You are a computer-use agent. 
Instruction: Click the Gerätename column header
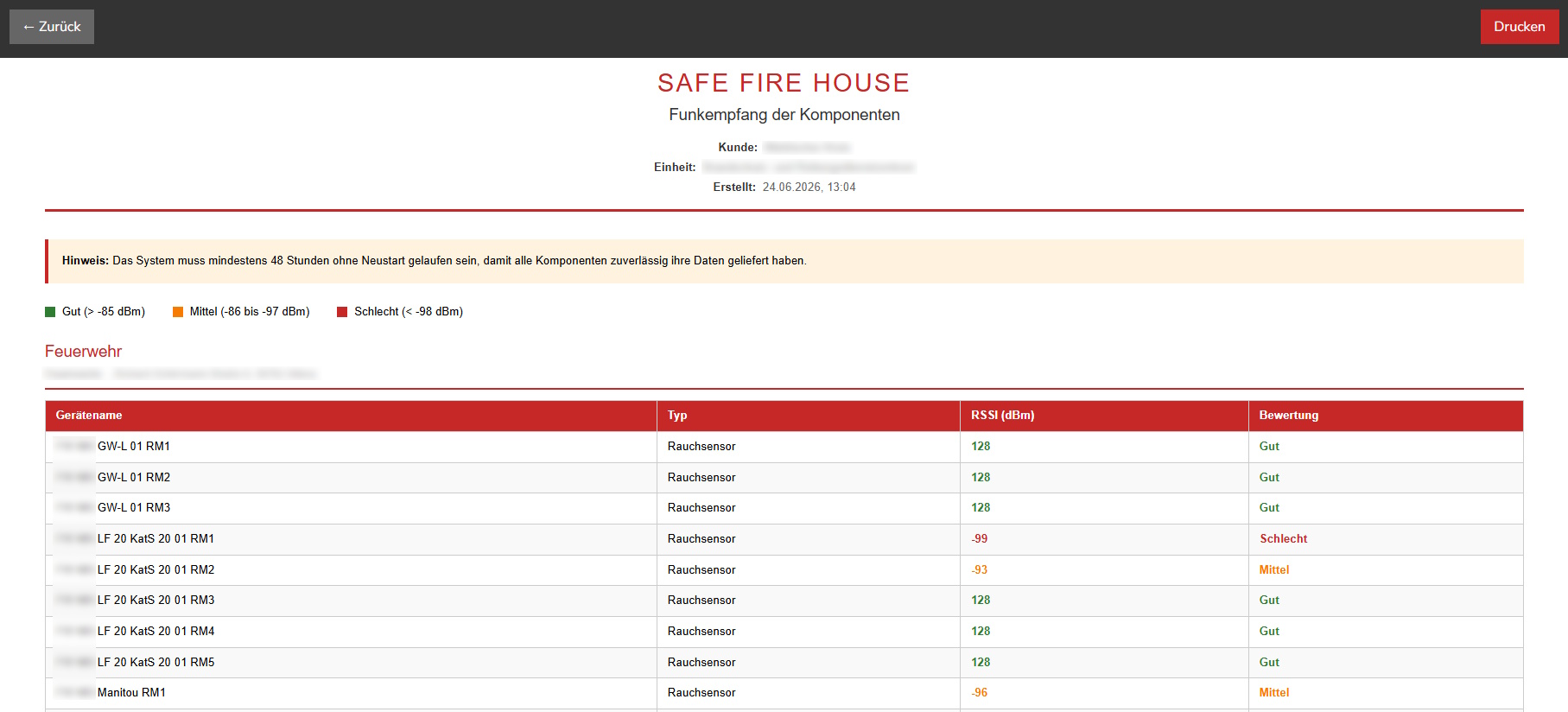(x=89, y=416)
